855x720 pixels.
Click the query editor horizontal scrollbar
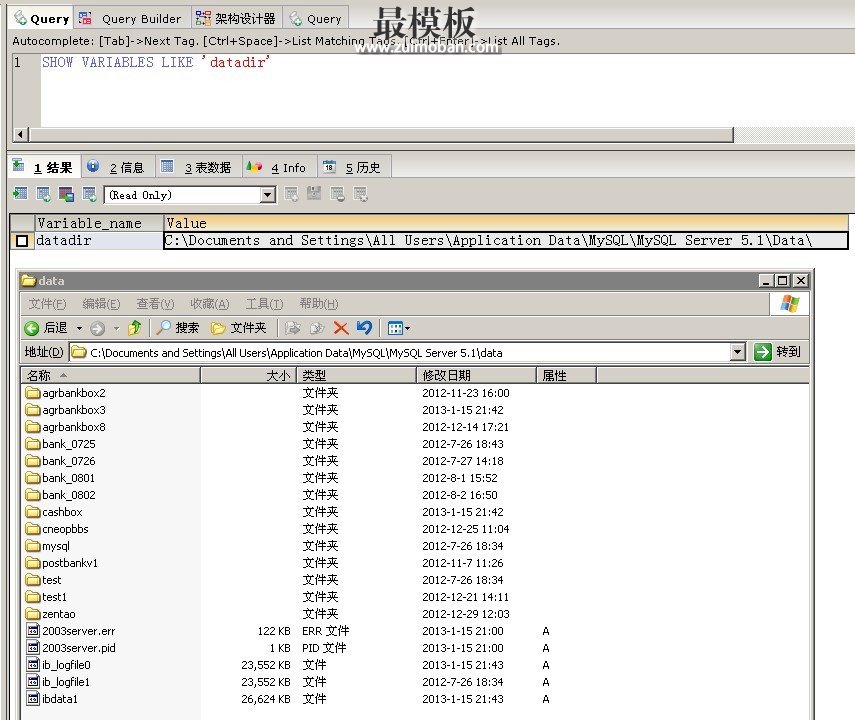(x=382, y=134)
